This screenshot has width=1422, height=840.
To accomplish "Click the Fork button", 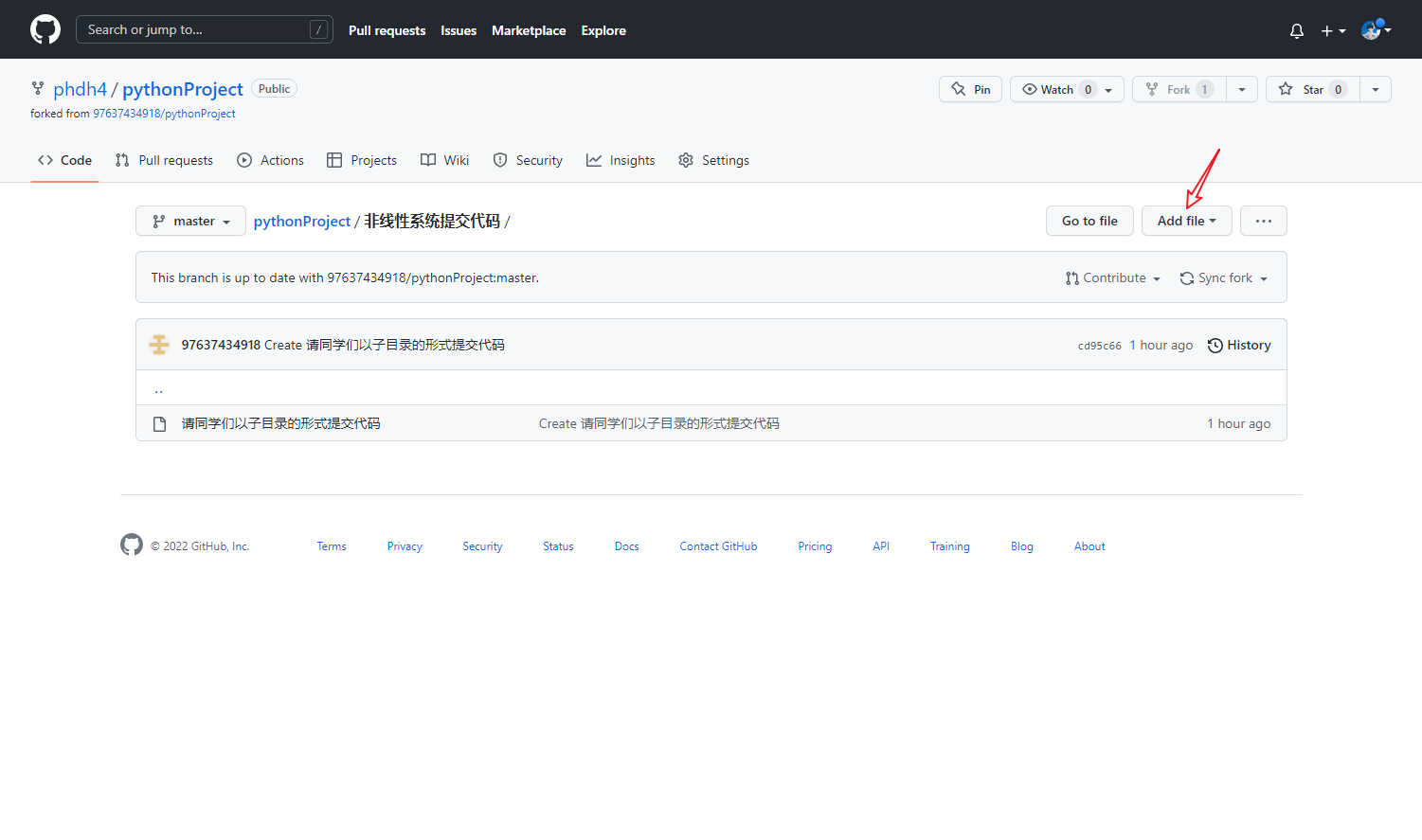I will click(1179, 89).
